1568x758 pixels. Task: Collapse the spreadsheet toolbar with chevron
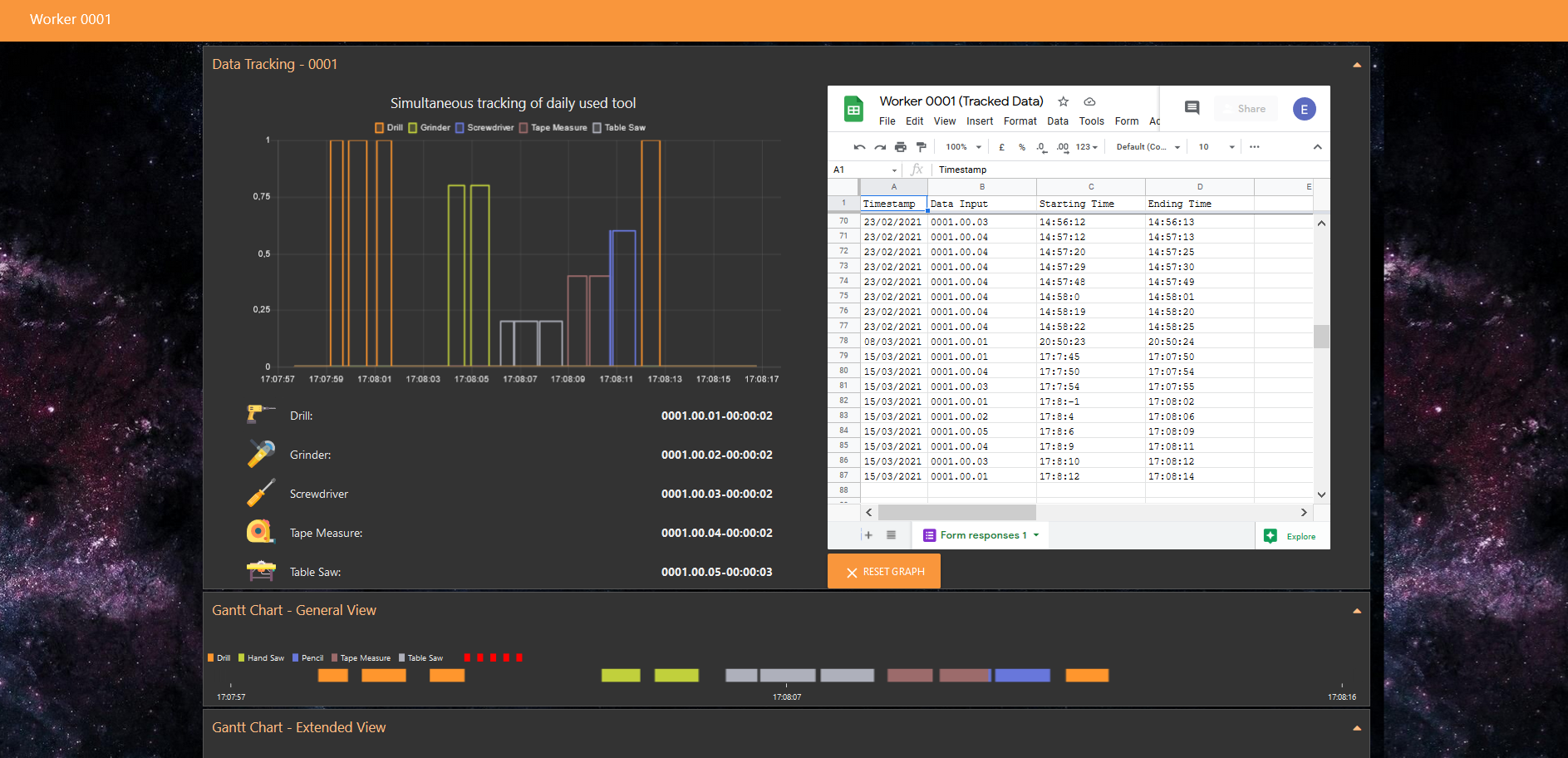click(x=1317, y=147)
